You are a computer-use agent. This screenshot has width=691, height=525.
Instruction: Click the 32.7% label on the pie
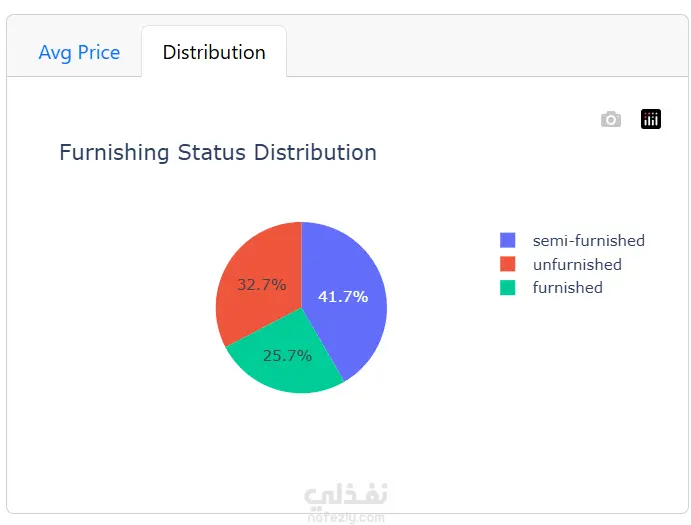[262, 284]
